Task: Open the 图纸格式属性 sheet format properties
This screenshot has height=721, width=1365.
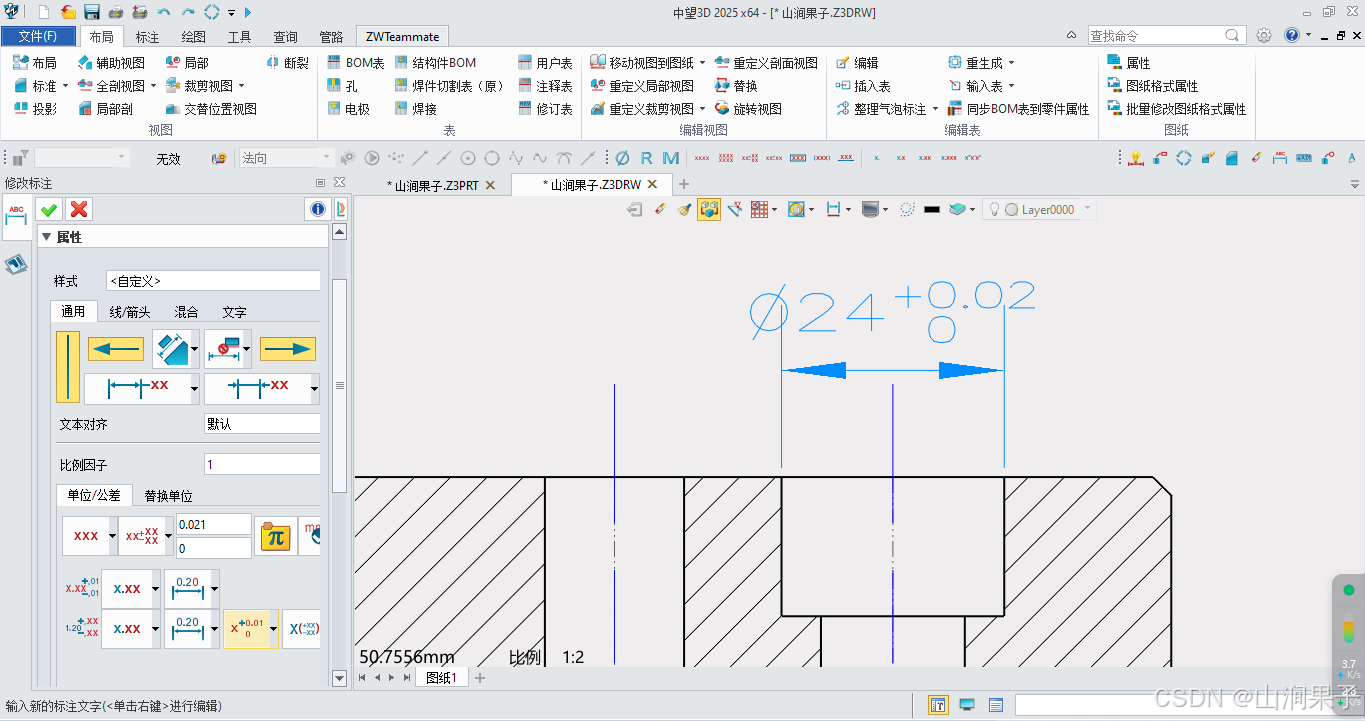Action: coord(1153,86)
